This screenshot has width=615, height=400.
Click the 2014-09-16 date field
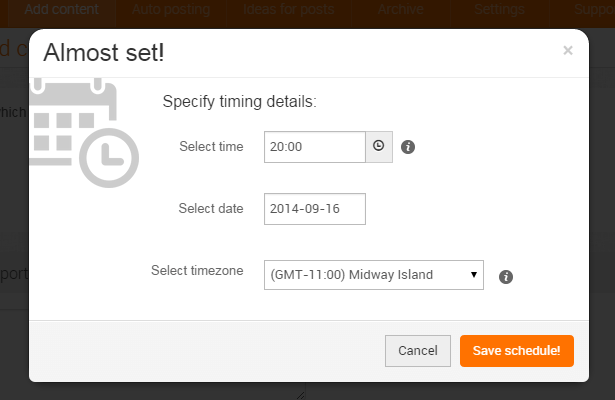point(315,209)
